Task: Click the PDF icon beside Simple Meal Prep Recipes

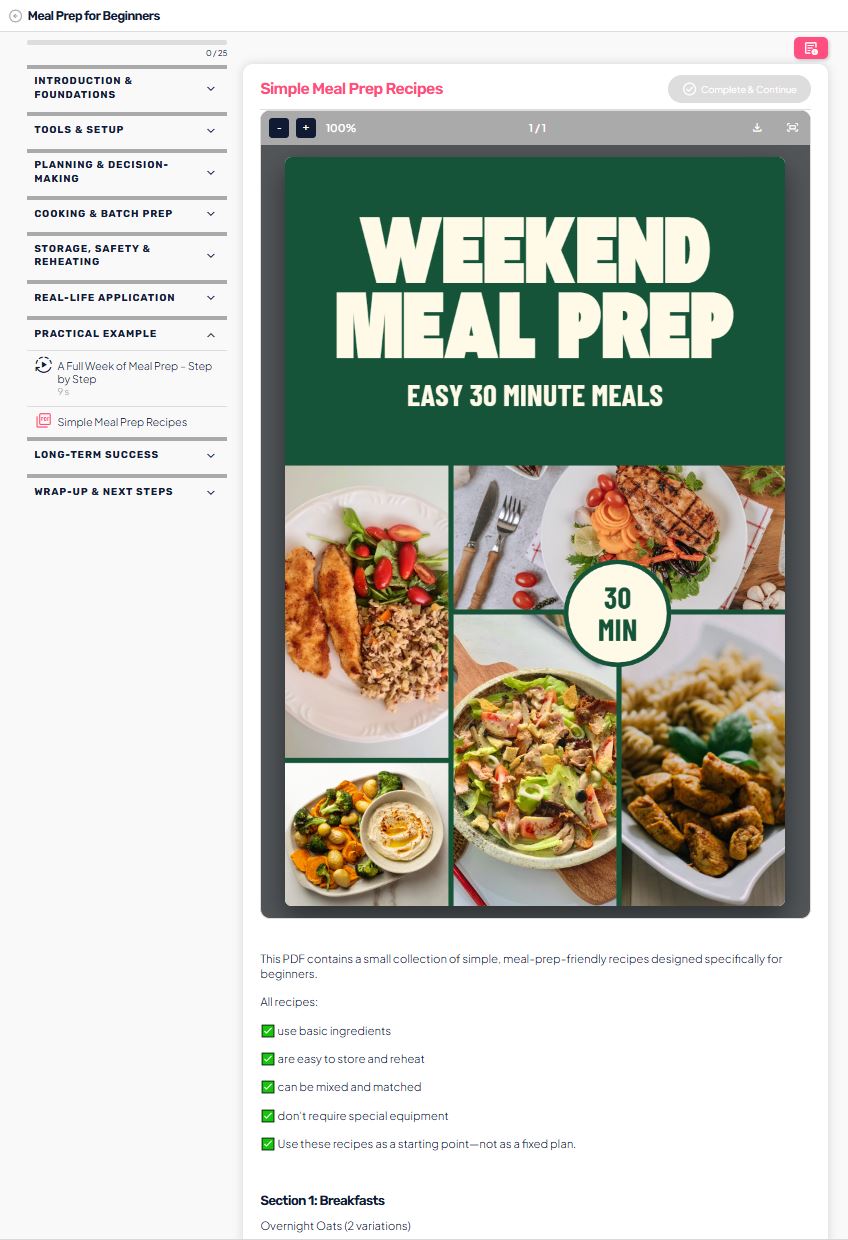Action: coord(43,421)
